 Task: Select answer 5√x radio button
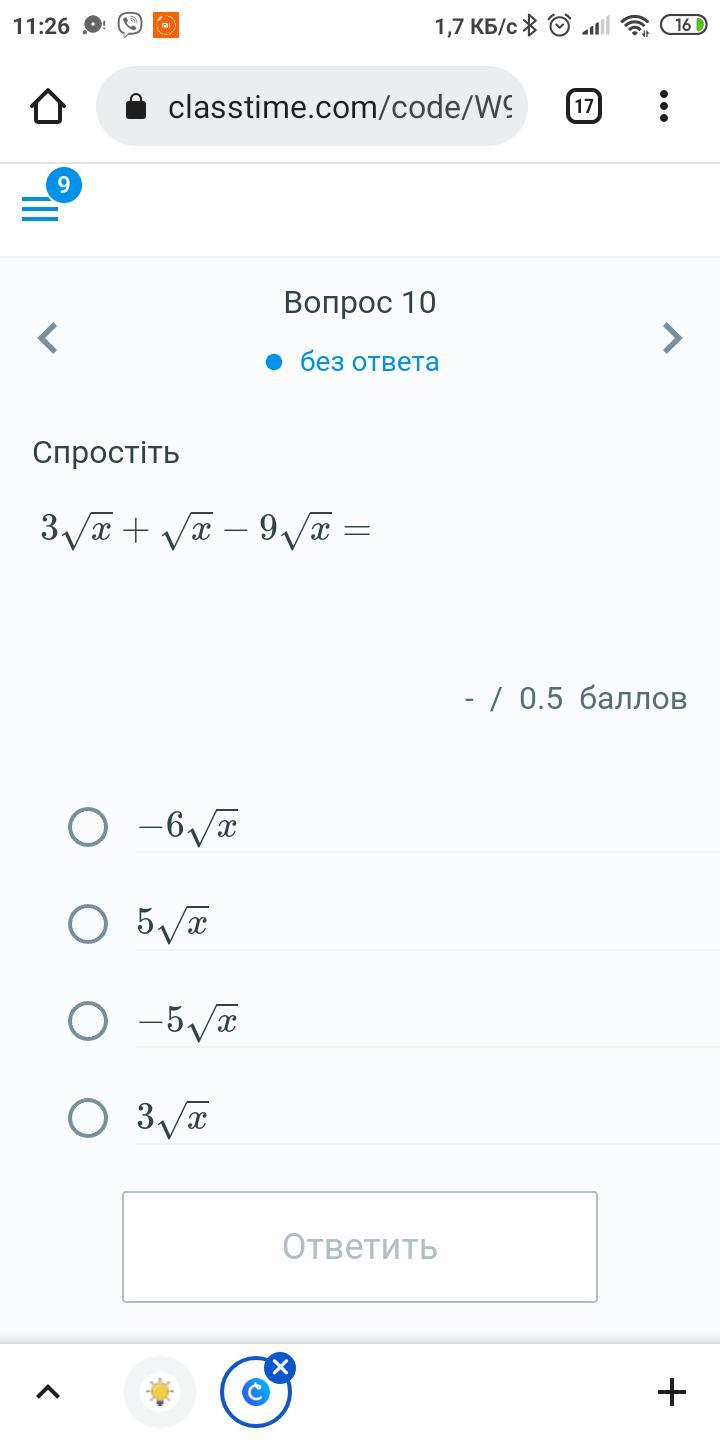click(88, 924)
